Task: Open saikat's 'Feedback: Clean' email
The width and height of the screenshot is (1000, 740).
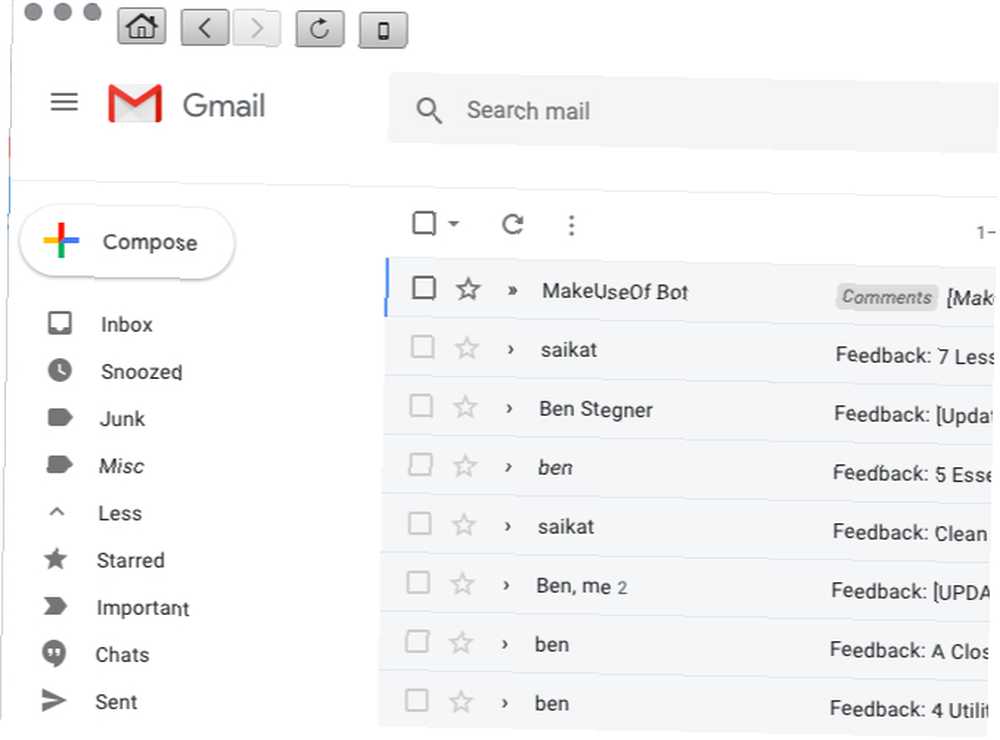Action: point(686,528)
